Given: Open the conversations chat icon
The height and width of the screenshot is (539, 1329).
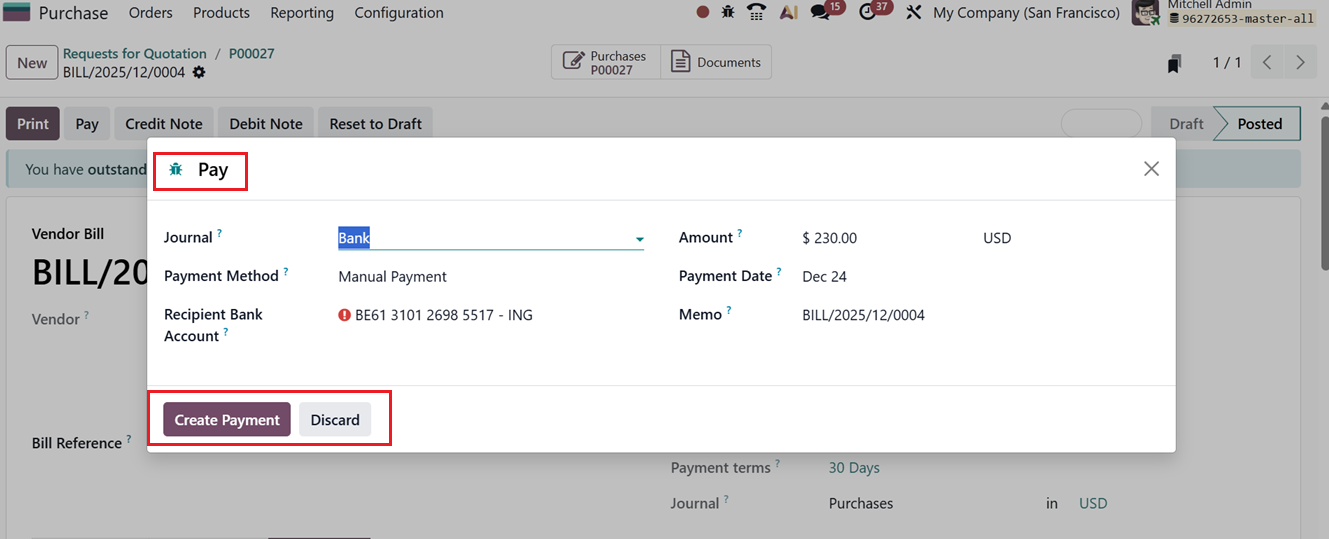Looking at the screenshot, I should [x=821, y=13].
